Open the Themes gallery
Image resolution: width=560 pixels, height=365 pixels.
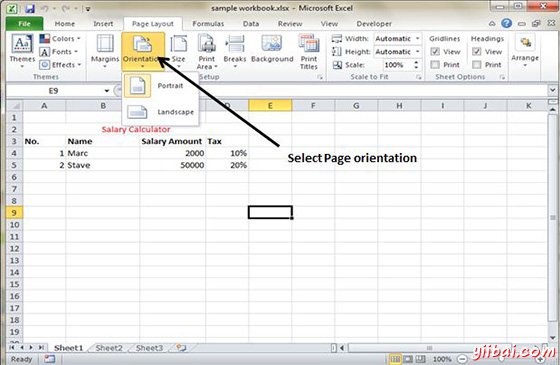click(x=22, y=51)
